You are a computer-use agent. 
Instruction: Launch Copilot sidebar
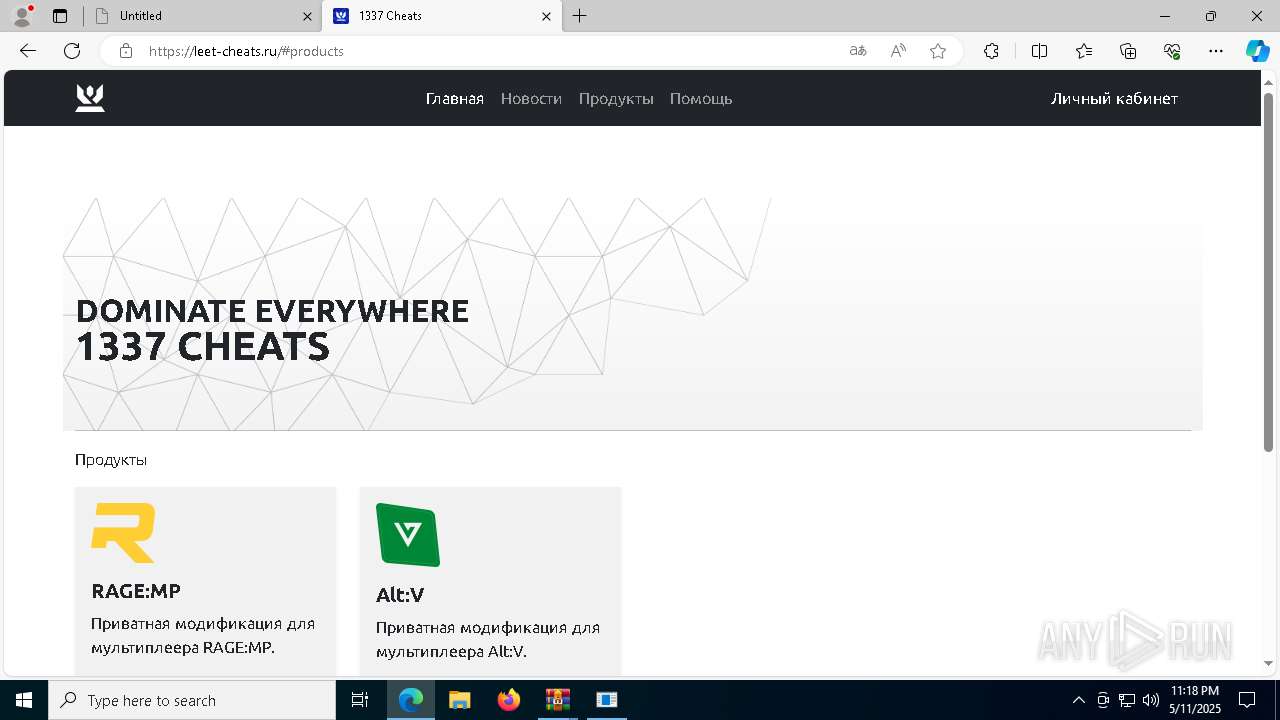pos(1257,51)
